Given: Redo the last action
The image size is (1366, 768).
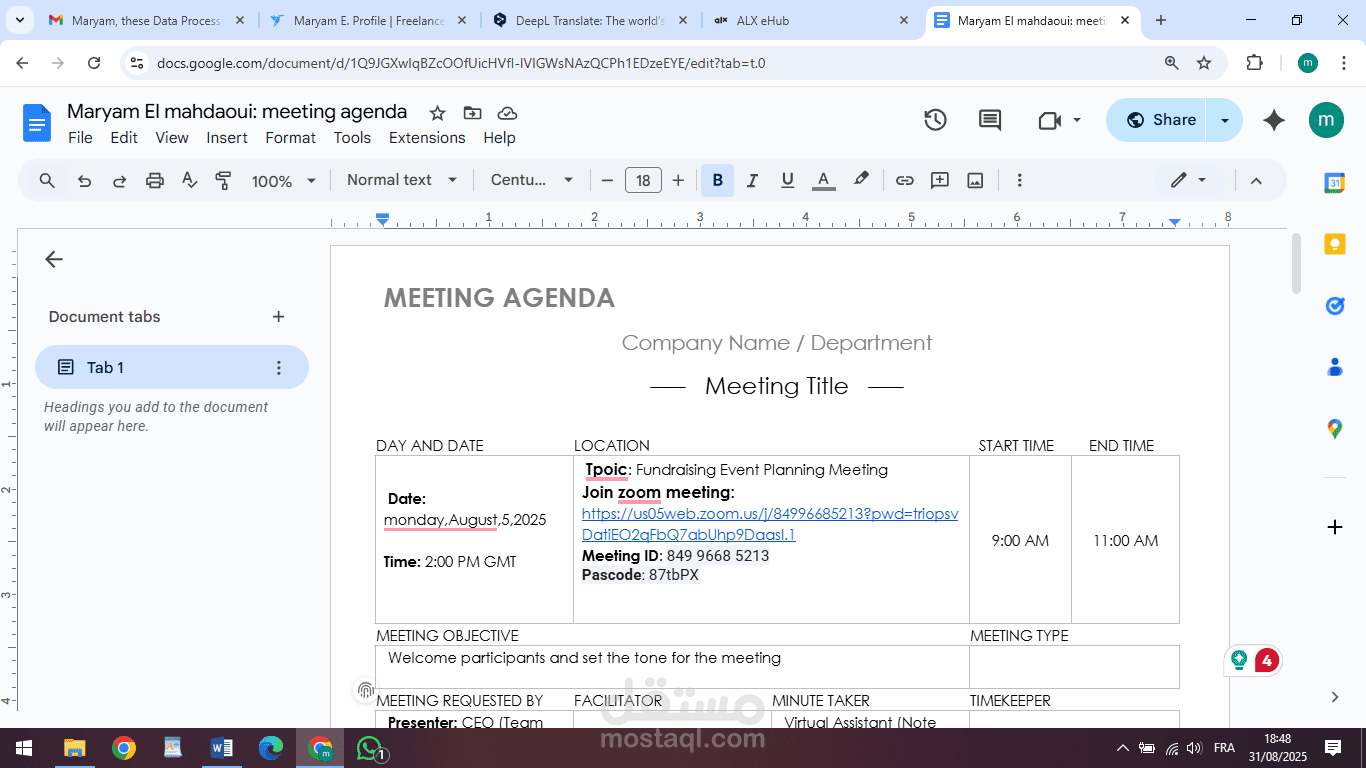Looking at the screenshot, I should 119,181.
